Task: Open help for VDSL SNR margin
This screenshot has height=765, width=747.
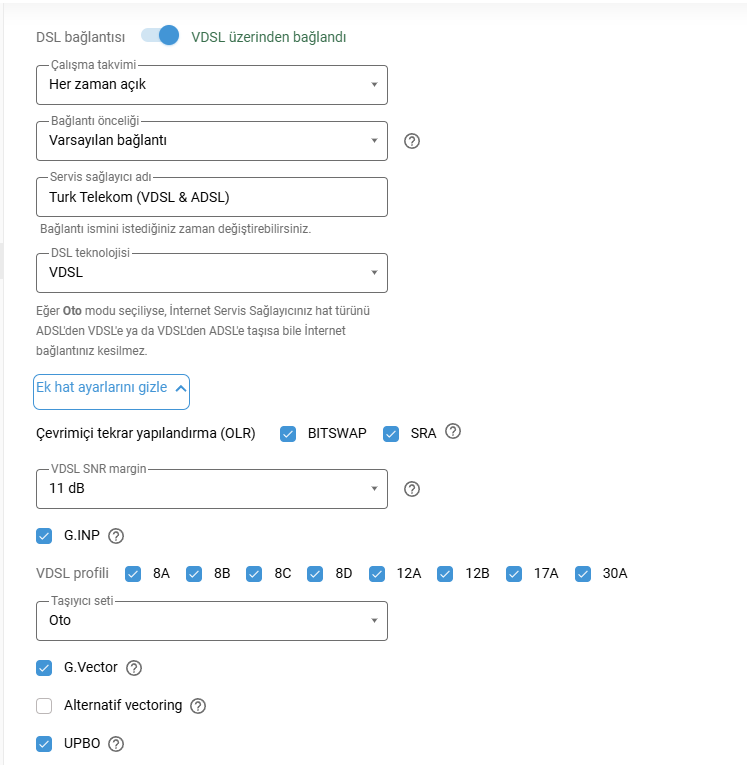Action: [x=412, y=489]
